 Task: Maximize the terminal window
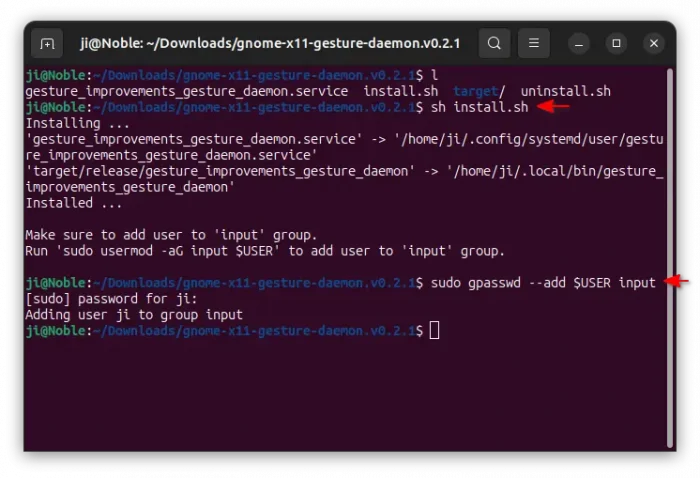pyautogui.click(x=617, y=44)
